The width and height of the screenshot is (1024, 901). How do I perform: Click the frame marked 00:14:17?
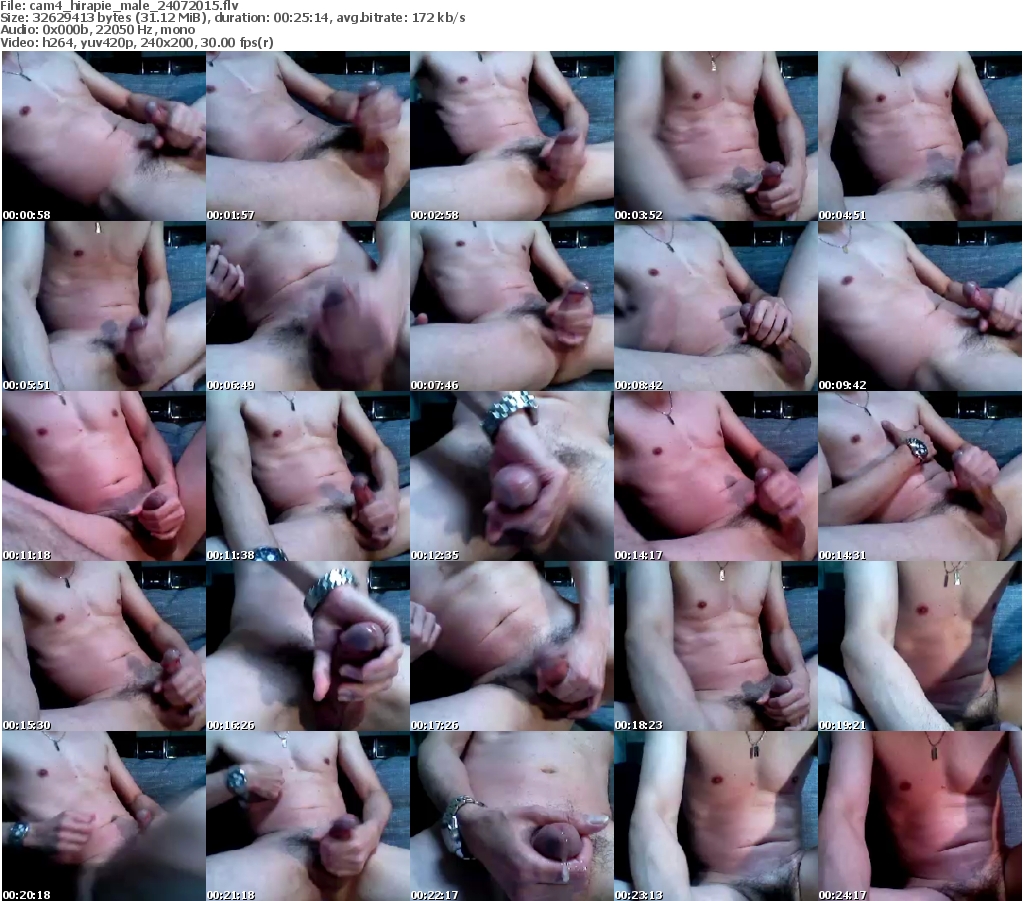715,476
